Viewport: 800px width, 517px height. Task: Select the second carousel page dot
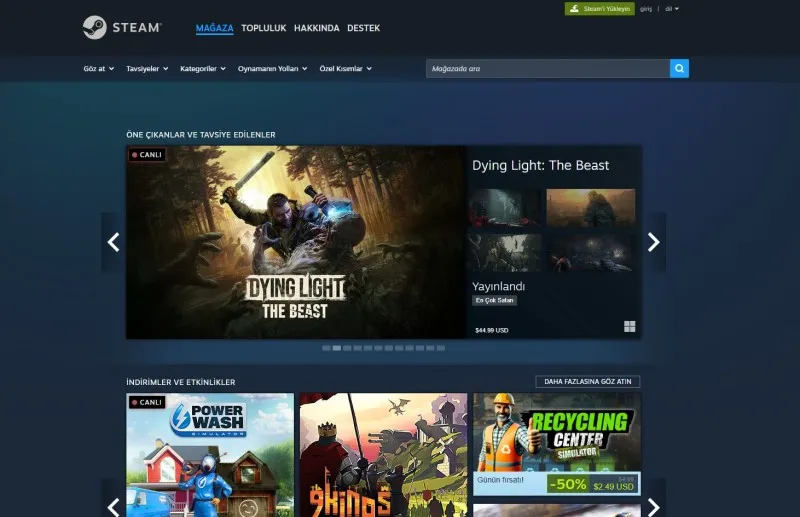(337, 348)
